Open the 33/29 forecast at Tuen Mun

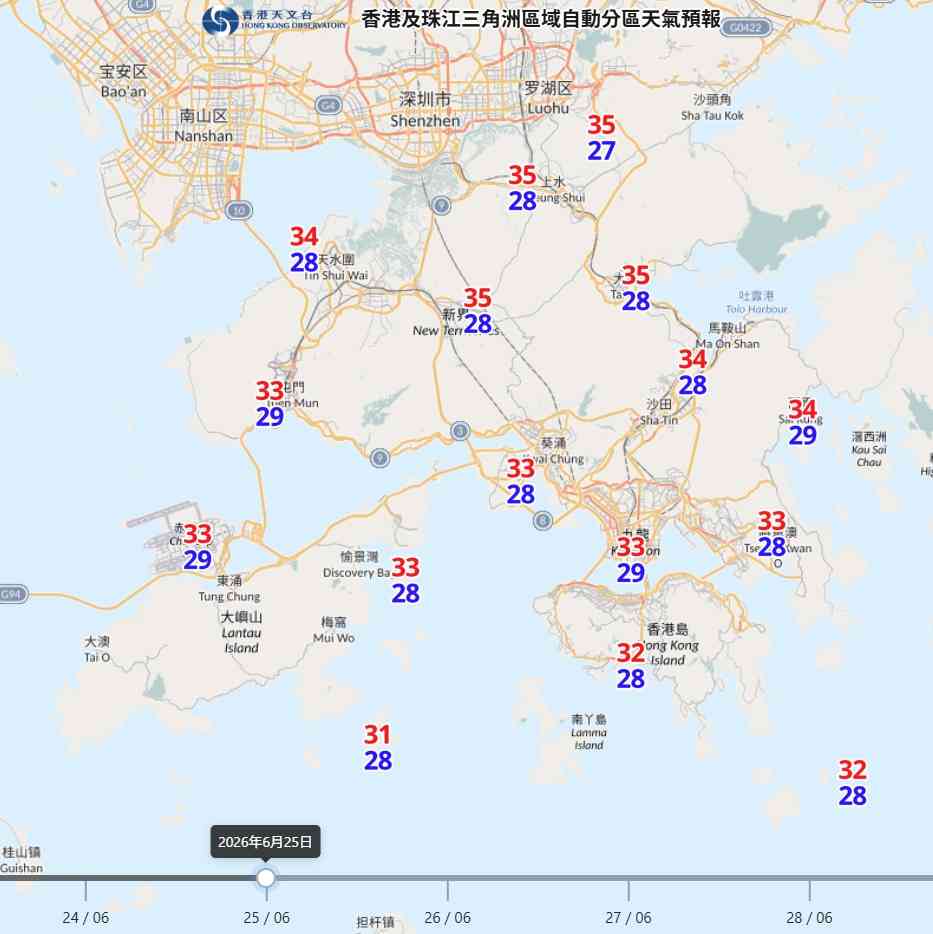pos(269,404)
